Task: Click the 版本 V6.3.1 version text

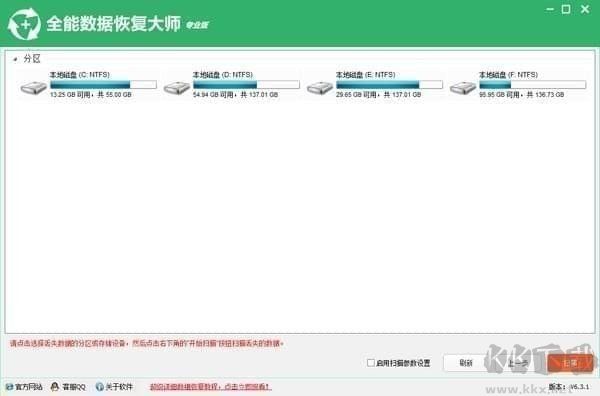Action: click(x=569, y=387)
